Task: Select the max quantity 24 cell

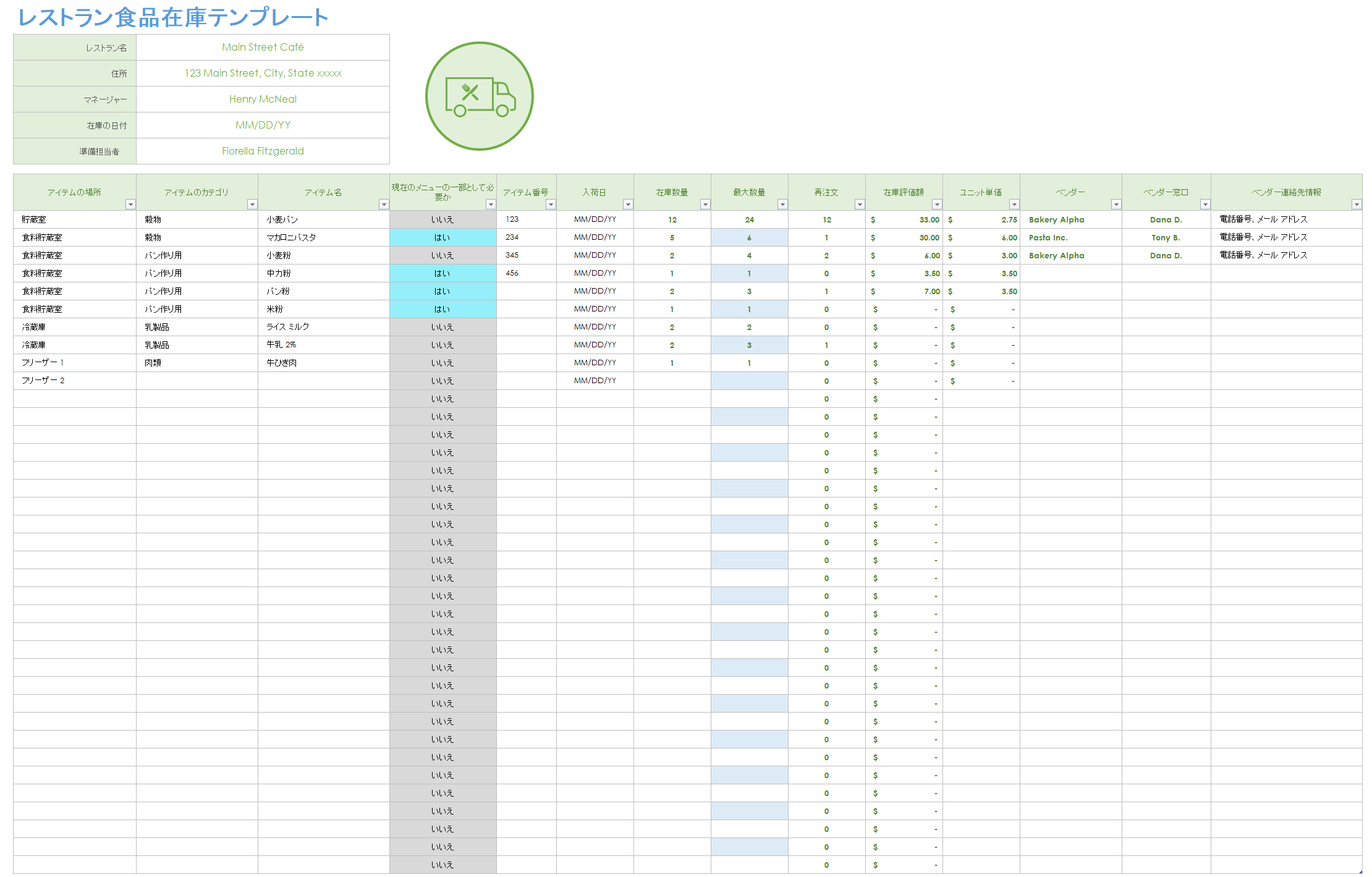Action: [x=750, y=219]
